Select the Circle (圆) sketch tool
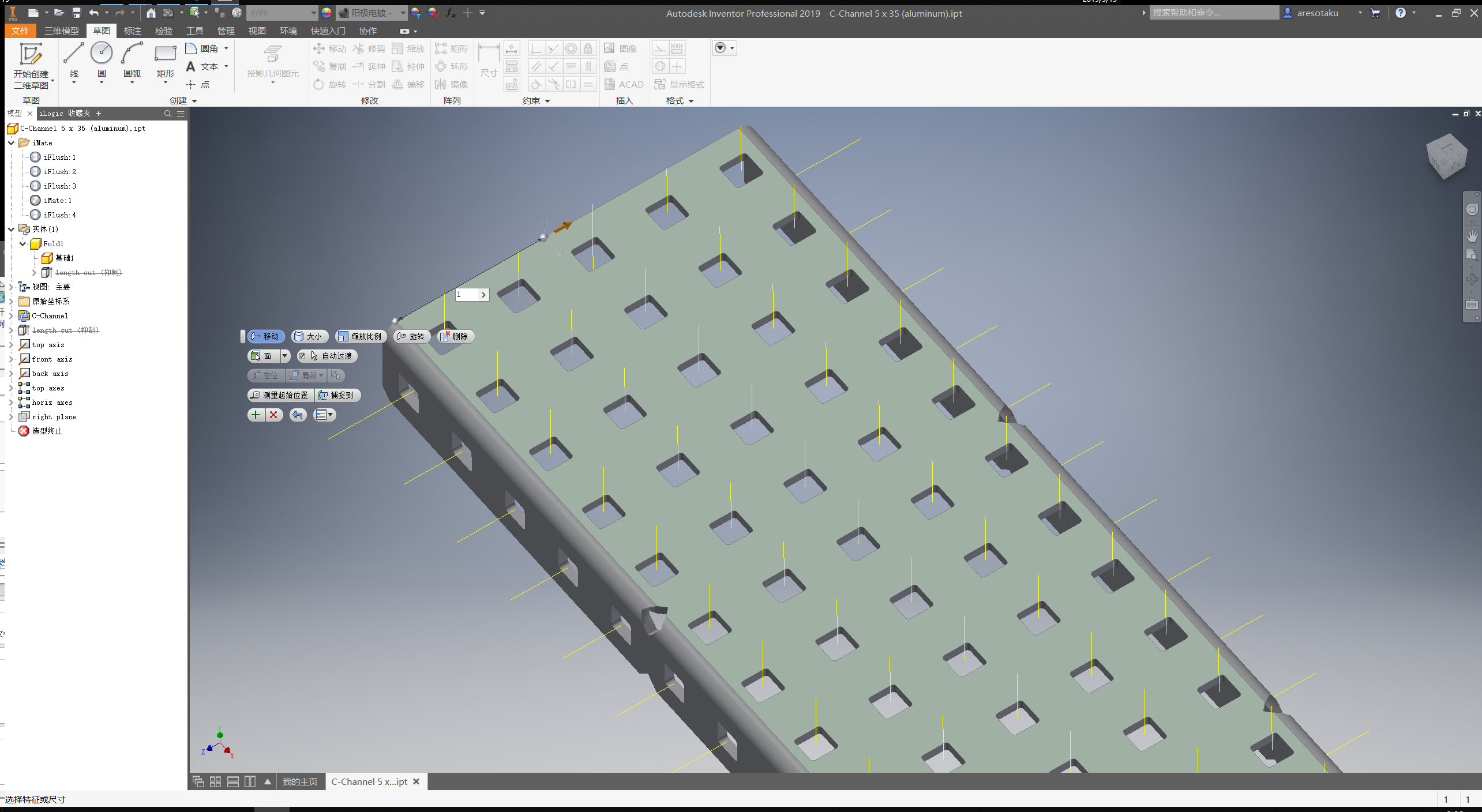1482x812 pixels. pyautogui.click(x=102, y=54)
